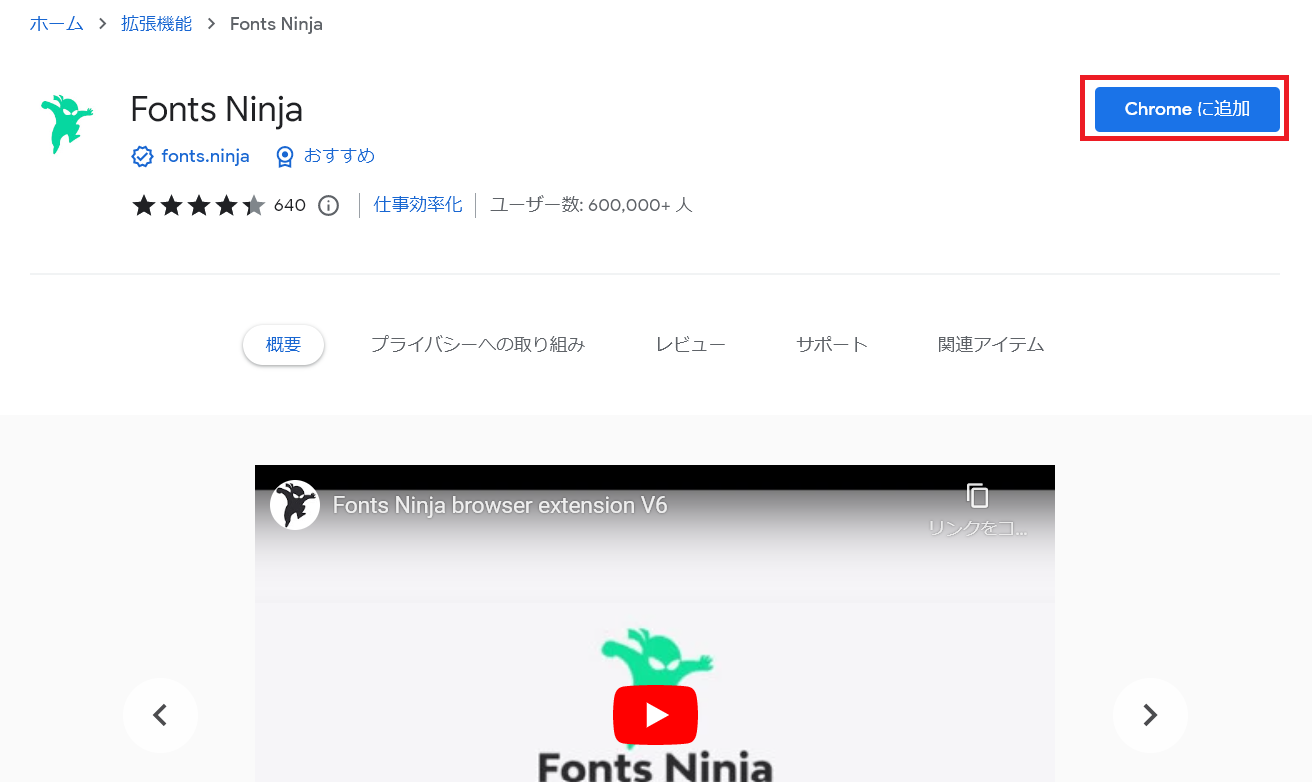Show the previous slide with left arrow
1312x782 pixels.
[x=160, y=715]
